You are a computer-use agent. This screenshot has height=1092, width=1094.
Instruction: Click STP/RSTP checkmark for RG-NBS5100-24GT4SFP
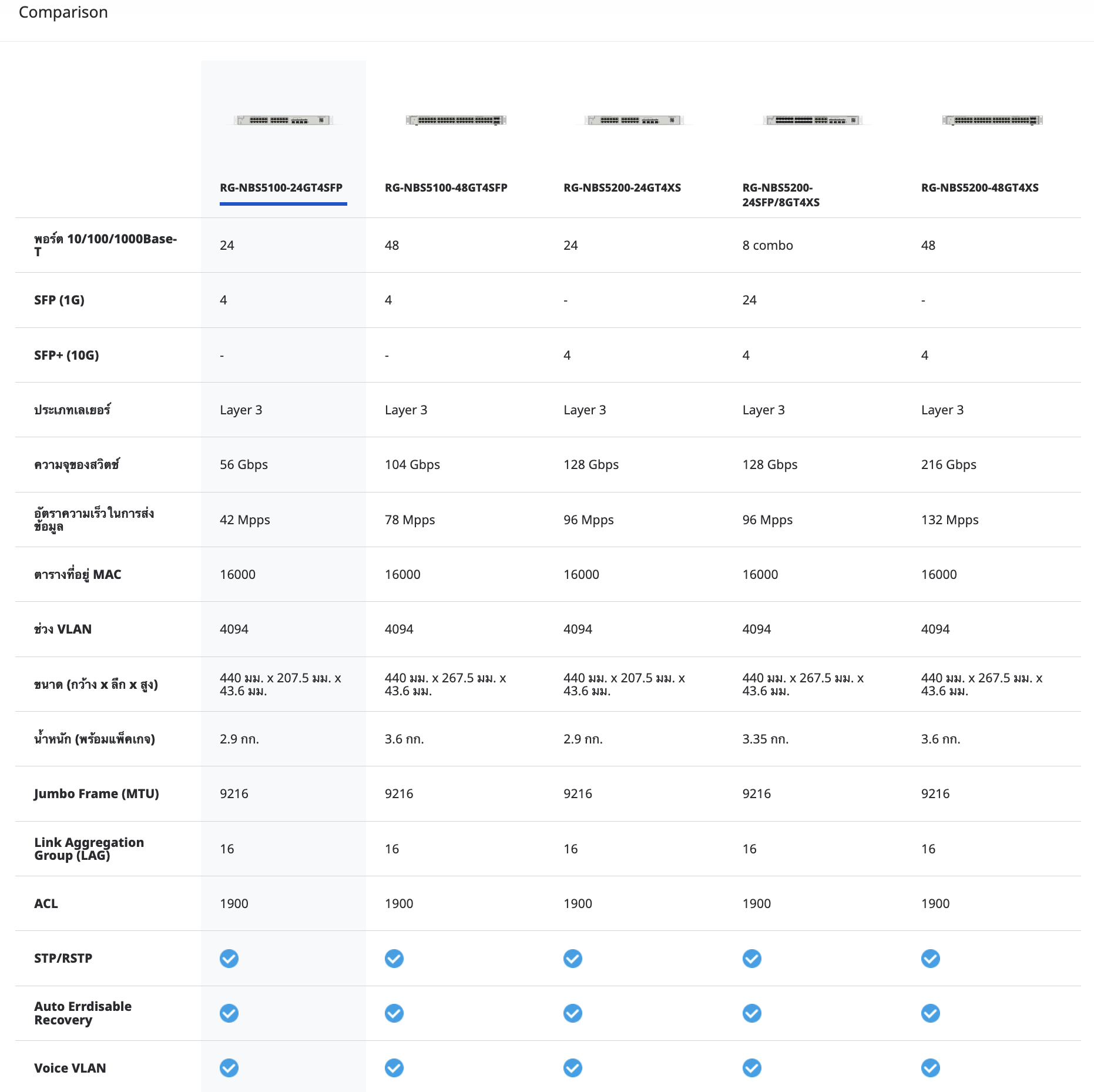click(229, 959)
